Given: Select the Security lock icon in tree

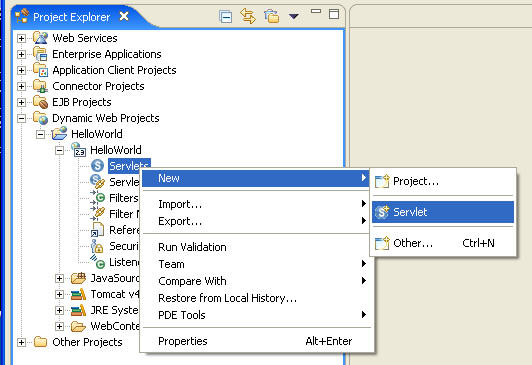Looking at the screenshot, I should pos(97,246).
